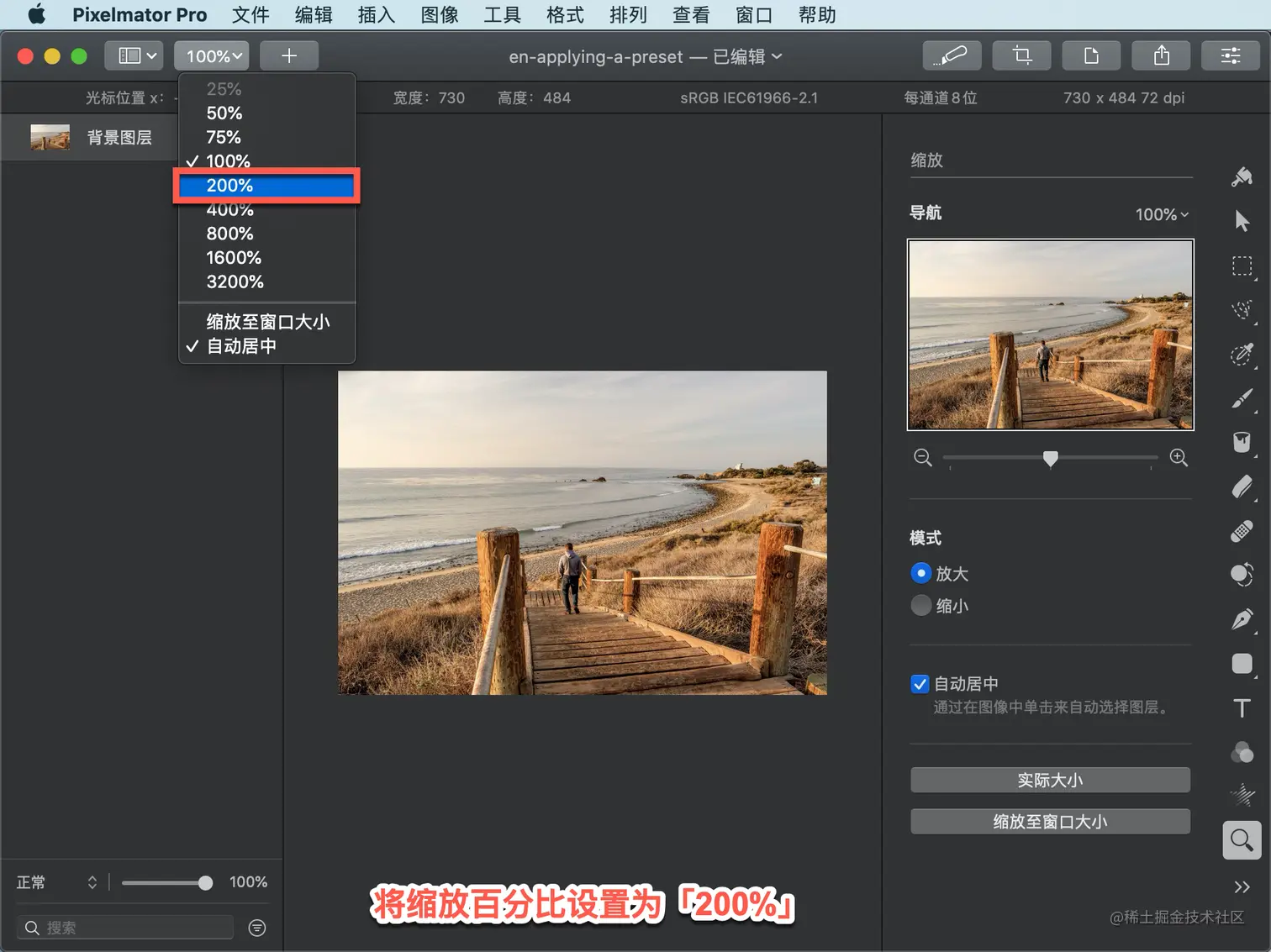Open the 排列 menu
The image size is (1271, 952).
coord(628,14)
